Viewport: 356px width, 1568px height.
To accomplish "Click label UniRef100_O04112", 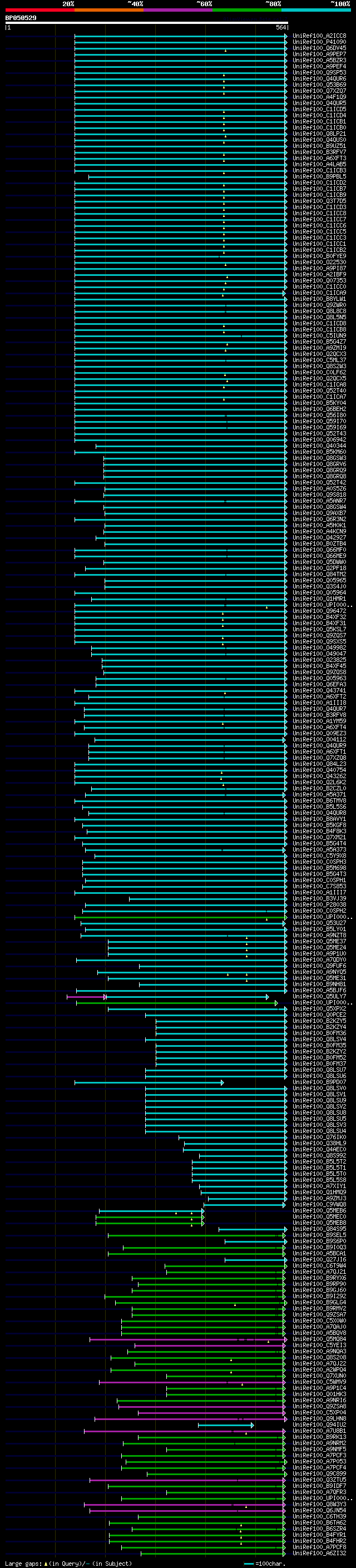I will [x=319, y=740].
